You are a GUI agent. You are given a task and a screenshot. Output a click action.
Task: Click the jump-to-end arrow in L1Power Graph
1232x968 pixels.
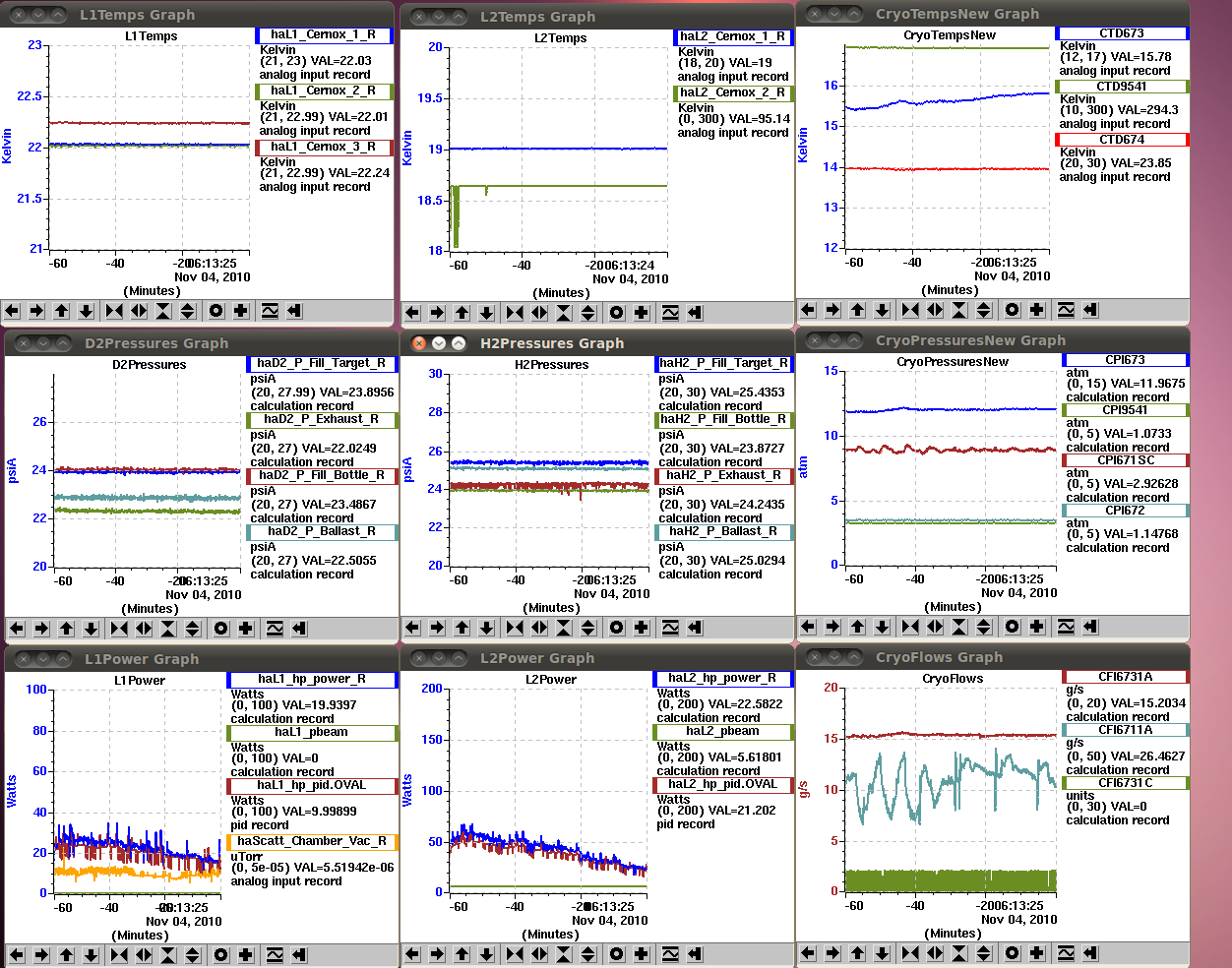click(x=299, y=954)
